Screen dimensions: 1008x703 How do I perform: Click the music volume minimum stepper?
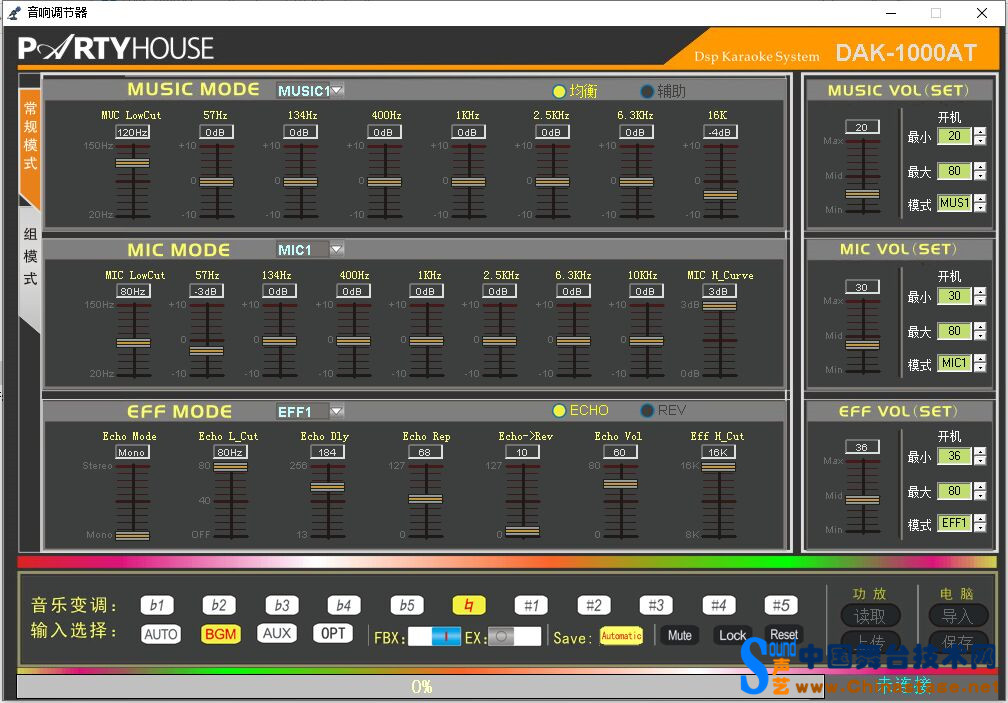point(980,136)
